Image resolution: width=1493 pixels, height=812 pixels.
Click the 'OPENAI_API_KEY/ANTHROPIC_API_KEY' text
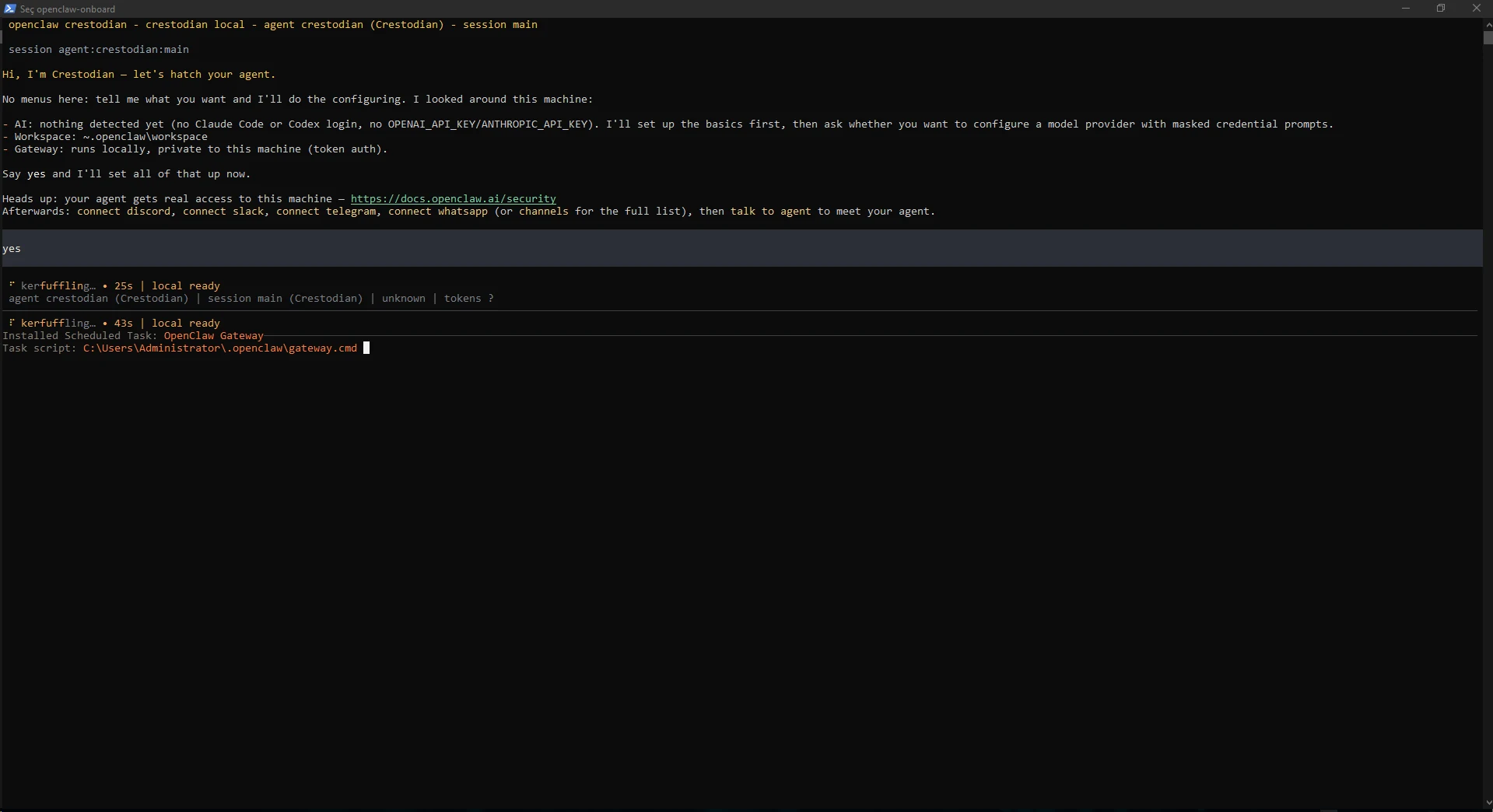coord(488,124)
